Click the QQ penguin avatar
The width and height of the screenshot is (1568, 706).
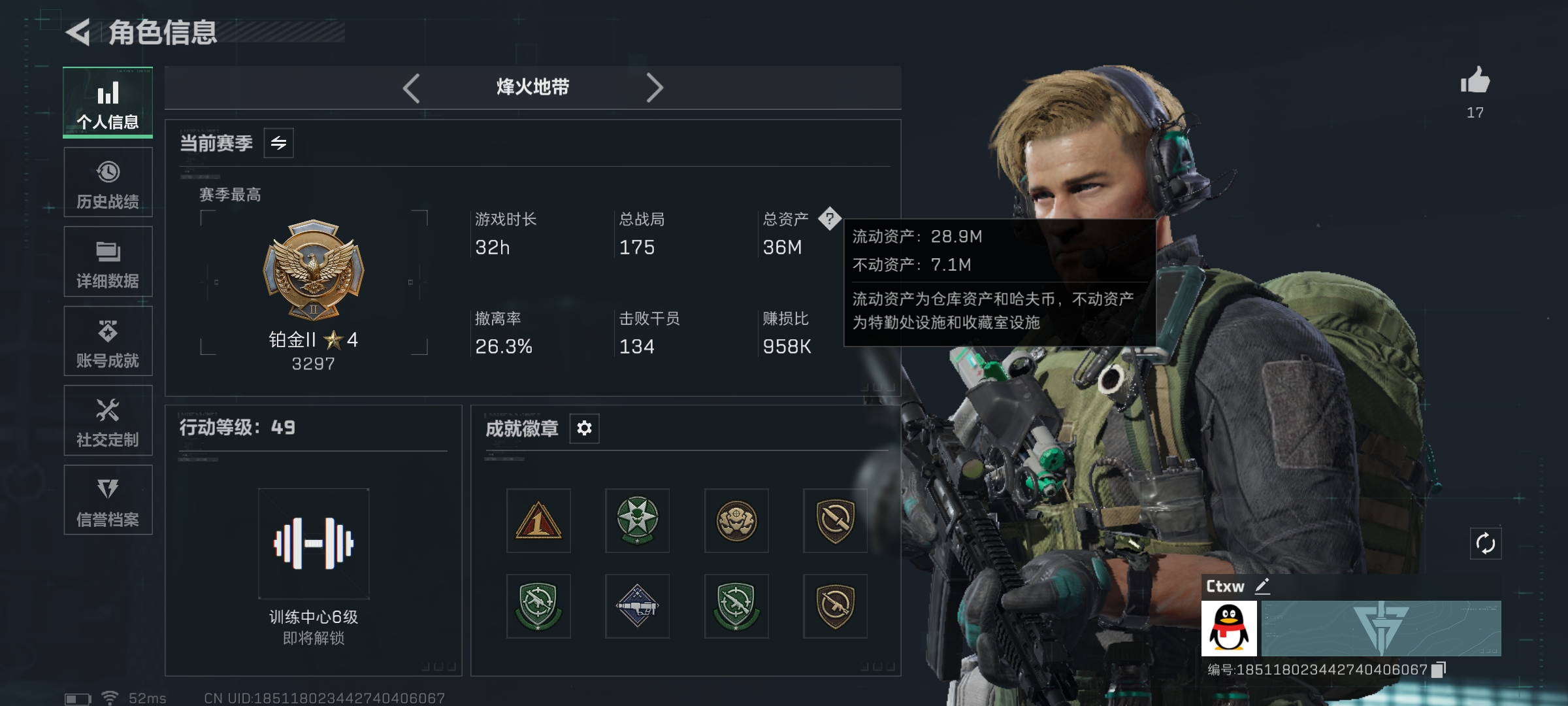(1228, 628)
